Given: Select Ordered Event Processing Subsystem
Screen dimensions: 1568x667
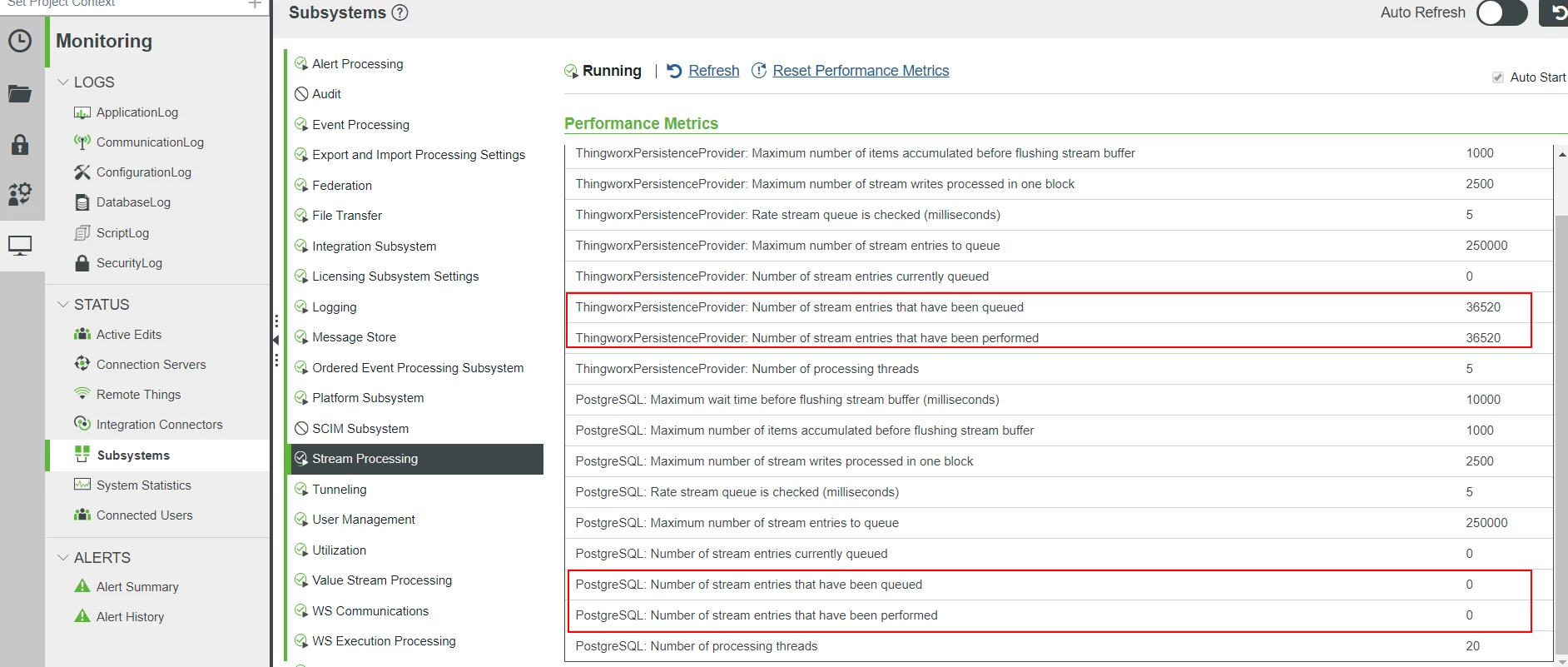Looking at the screenshot, I should [416, 368].
